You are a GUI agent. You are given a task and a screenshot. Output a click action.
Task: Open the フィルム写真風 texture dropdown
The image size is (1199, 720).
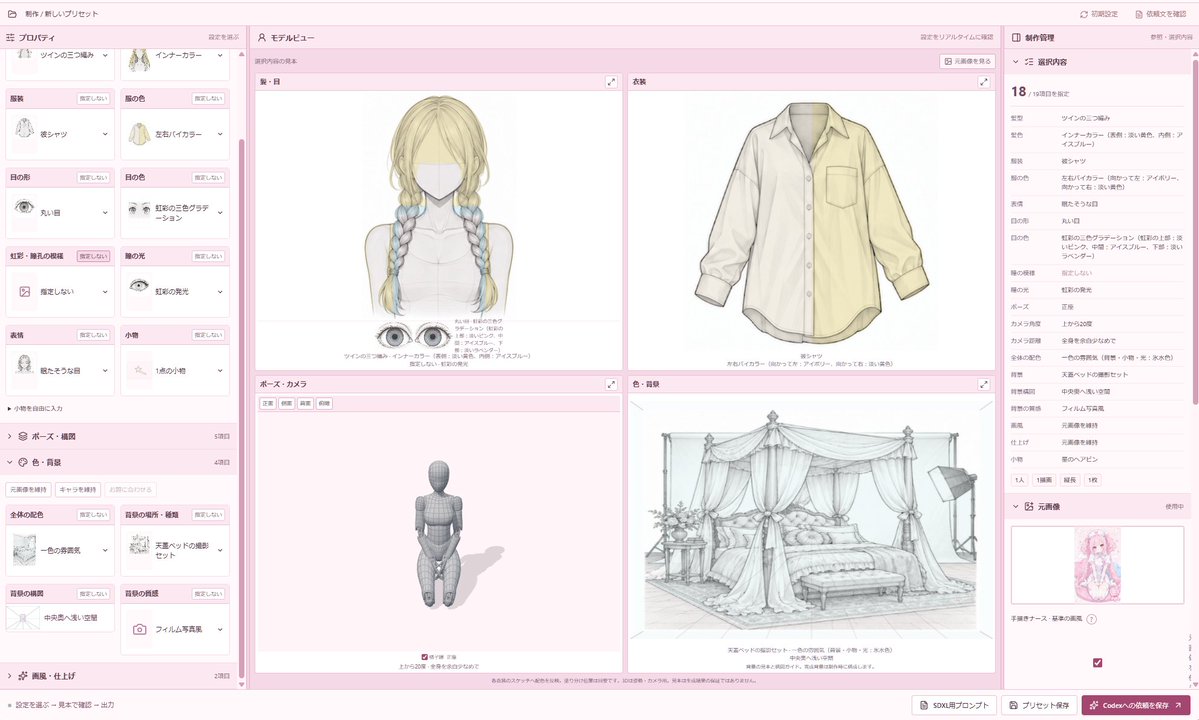point(175,629)
